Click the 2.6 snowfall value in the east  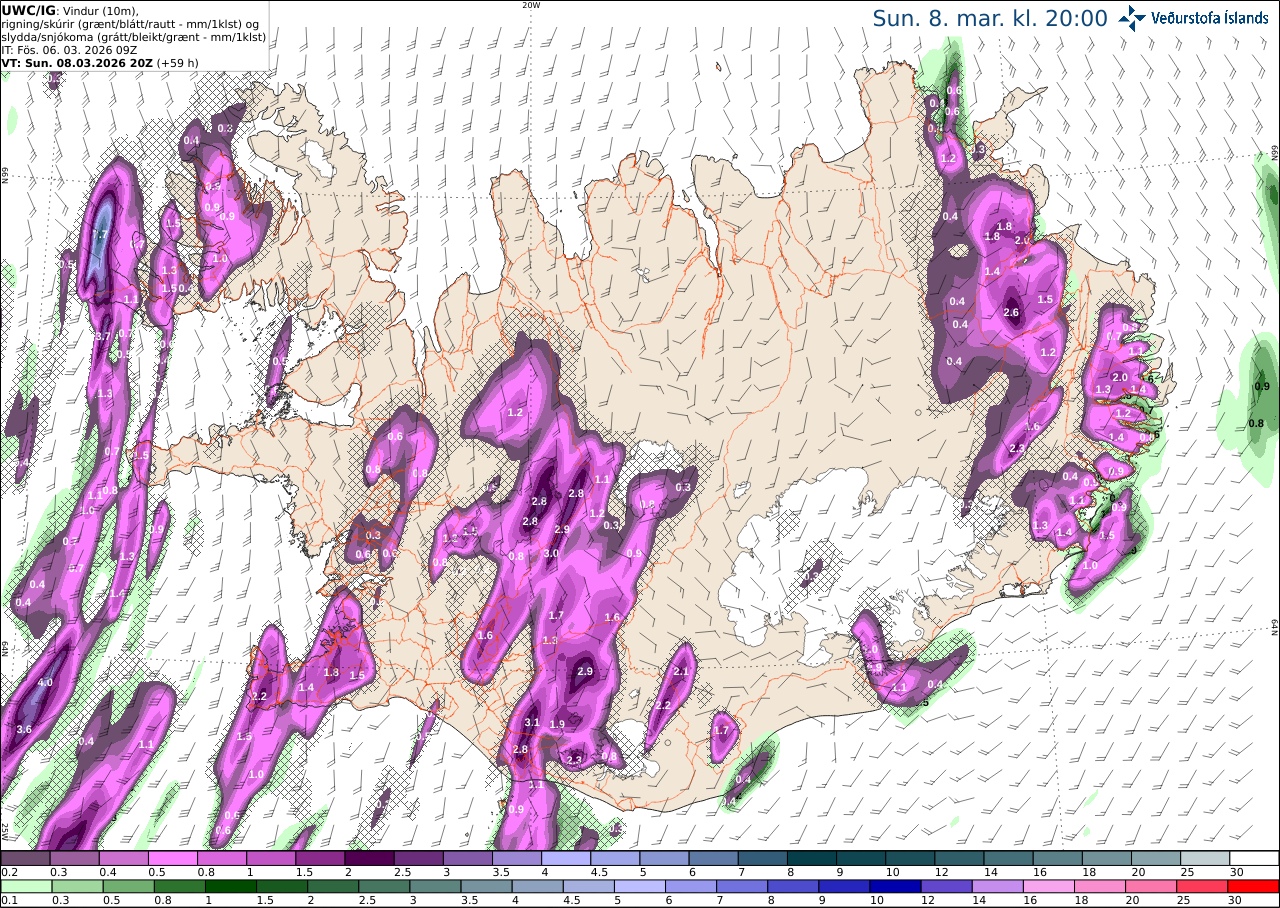point(1011,313)
